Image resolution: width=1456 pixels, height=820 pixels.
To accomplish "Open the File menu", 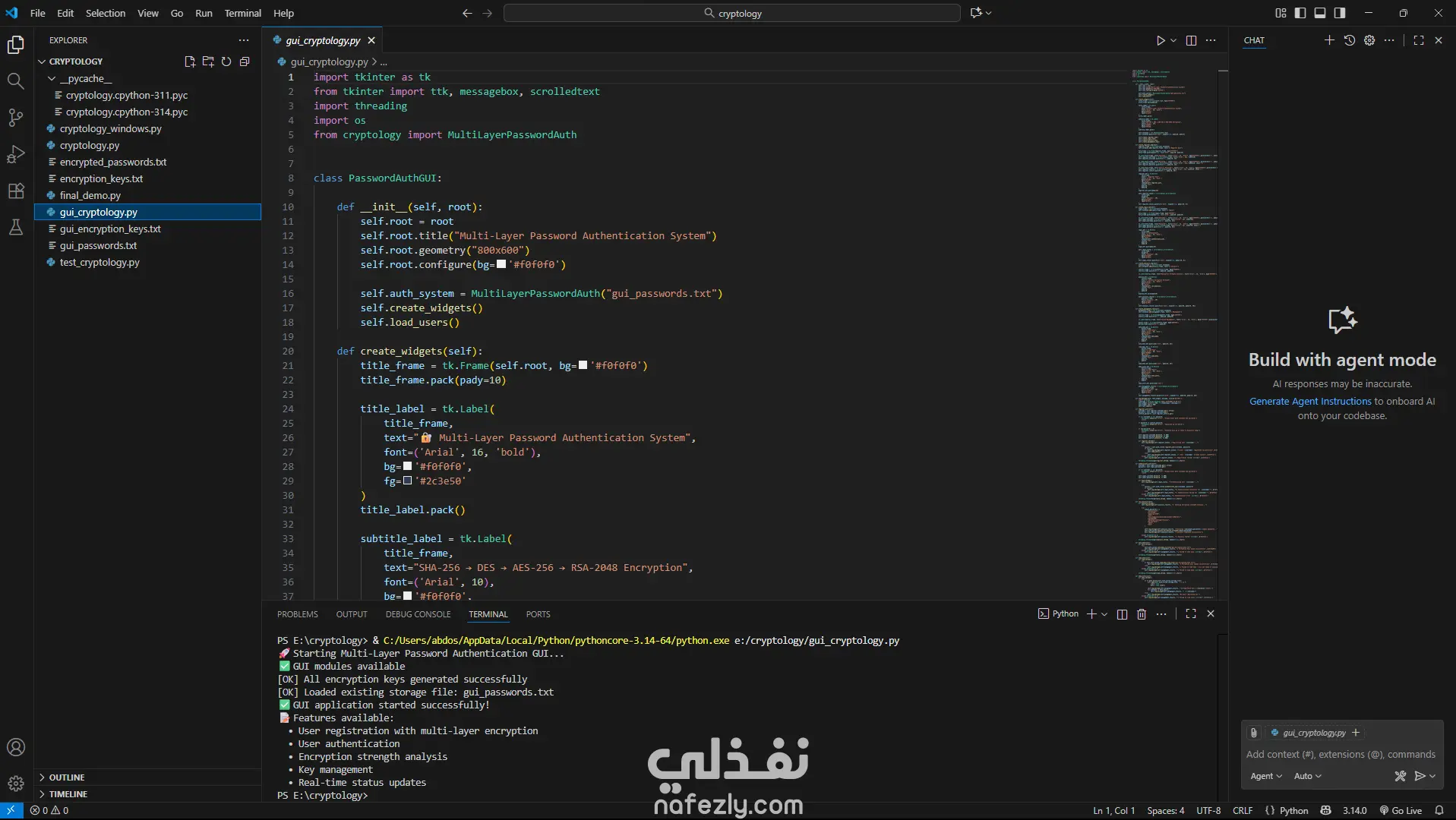I will click(x=37, y=13).
